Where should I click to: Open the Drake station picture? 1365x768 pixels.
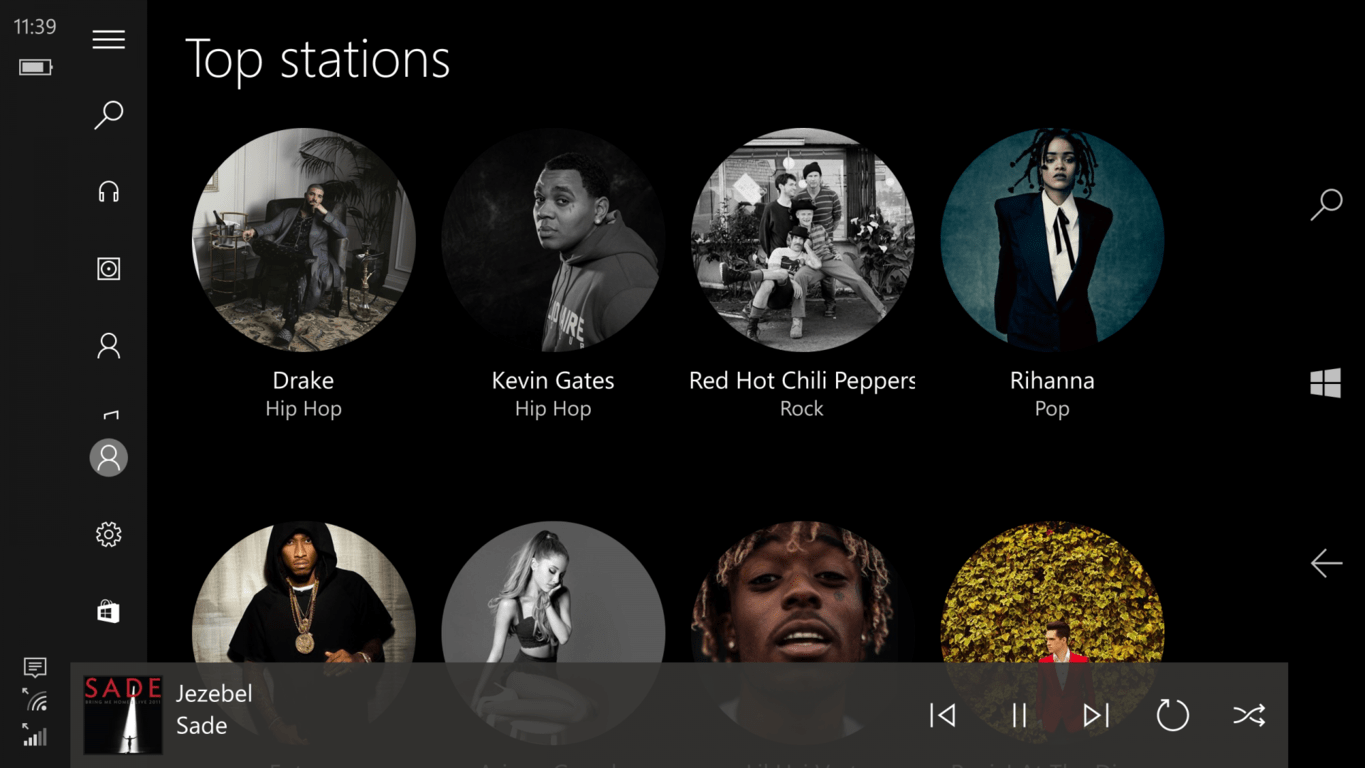coord(304,239)
